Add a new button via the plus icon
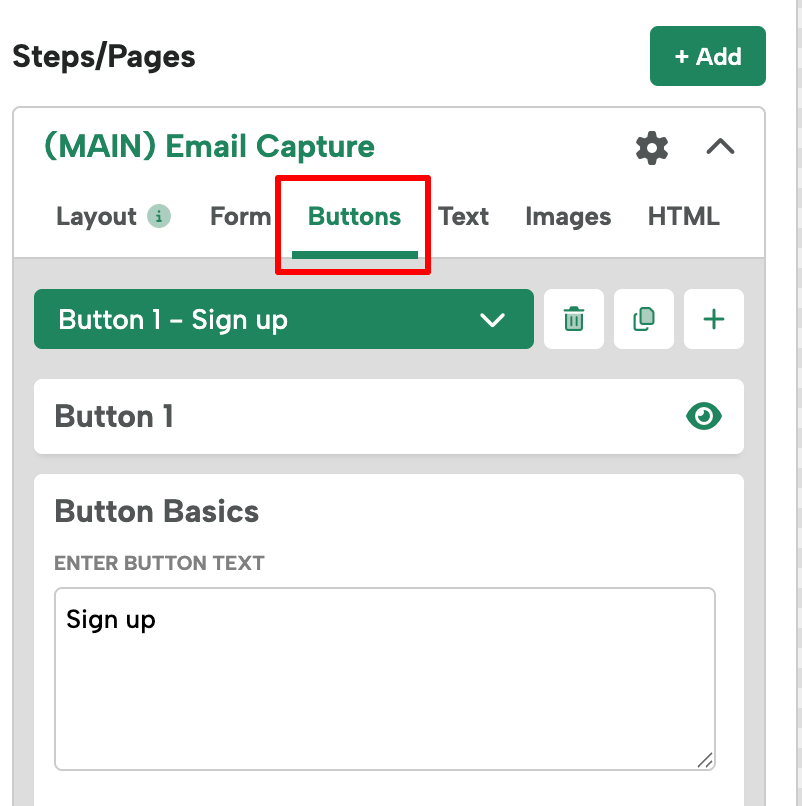802x806 pixels. pos(713,319)
